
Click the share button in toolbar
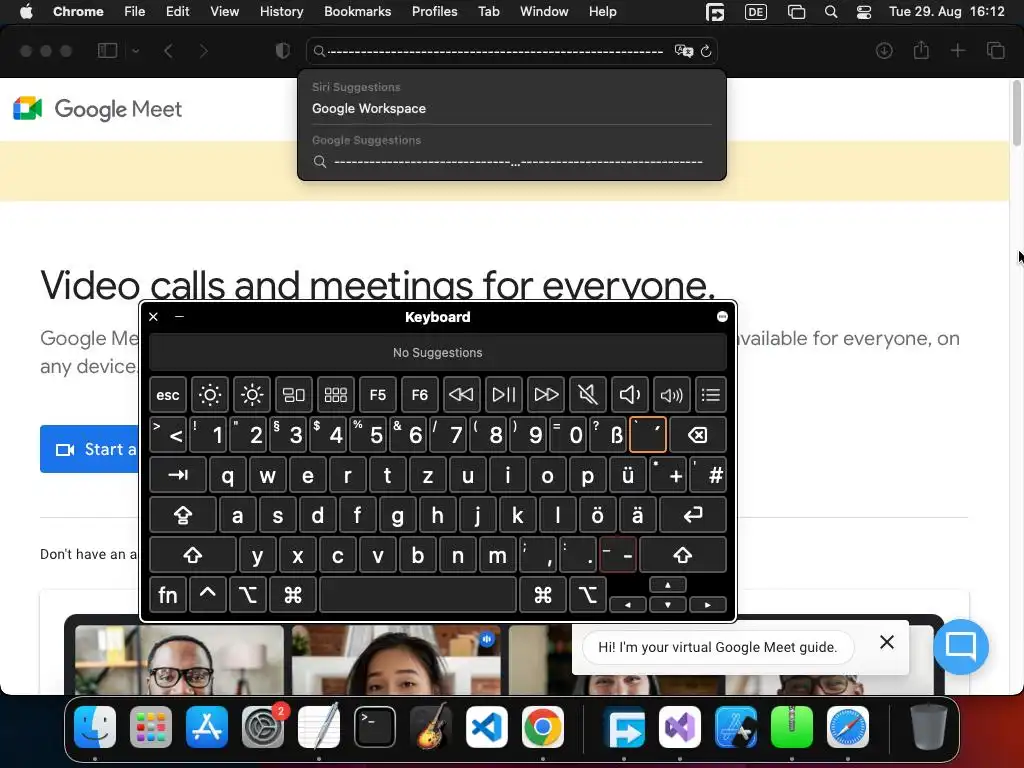point(921,50)
